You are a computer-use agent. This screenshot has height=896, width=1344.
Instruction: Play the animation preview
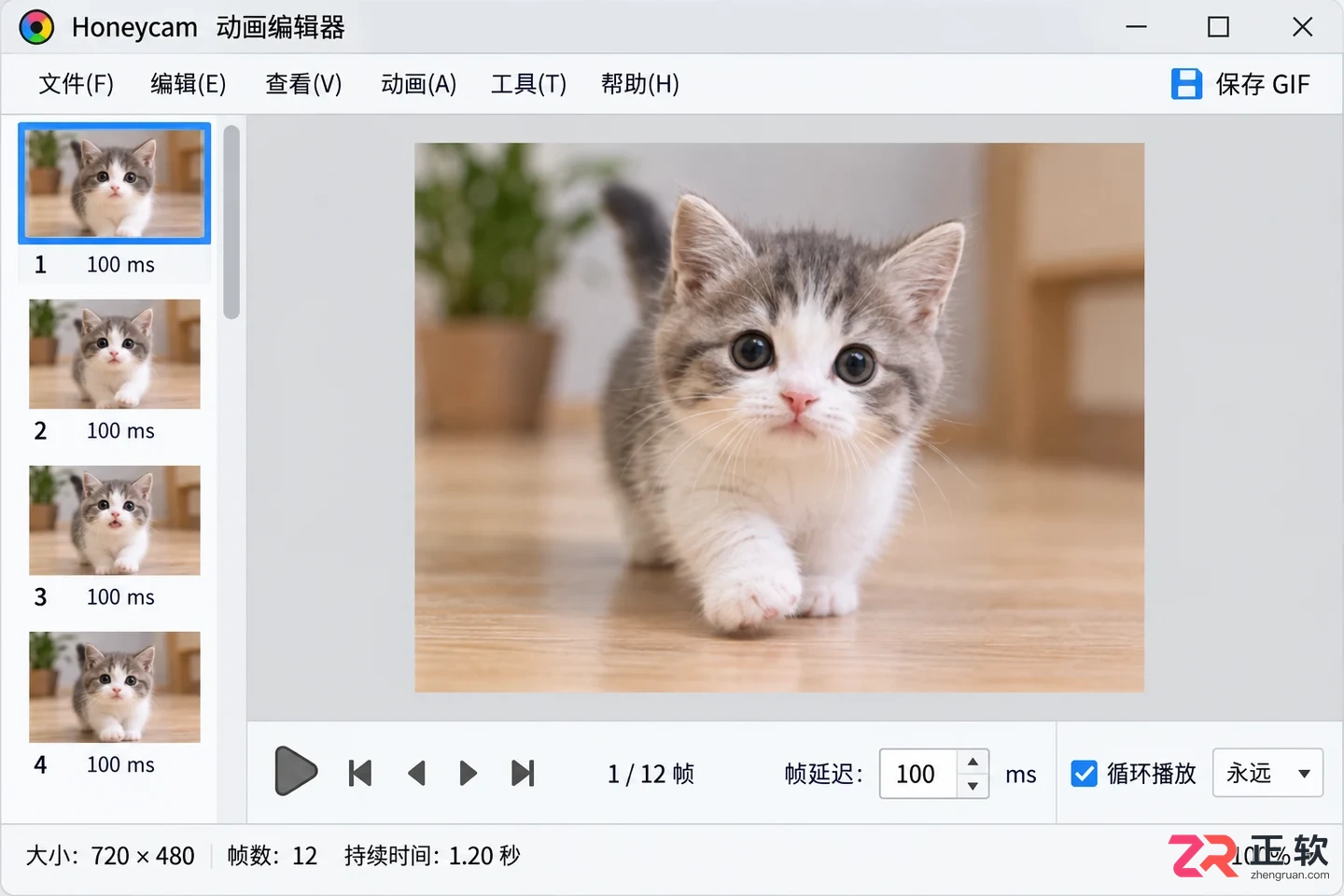[x=296, y=771]
